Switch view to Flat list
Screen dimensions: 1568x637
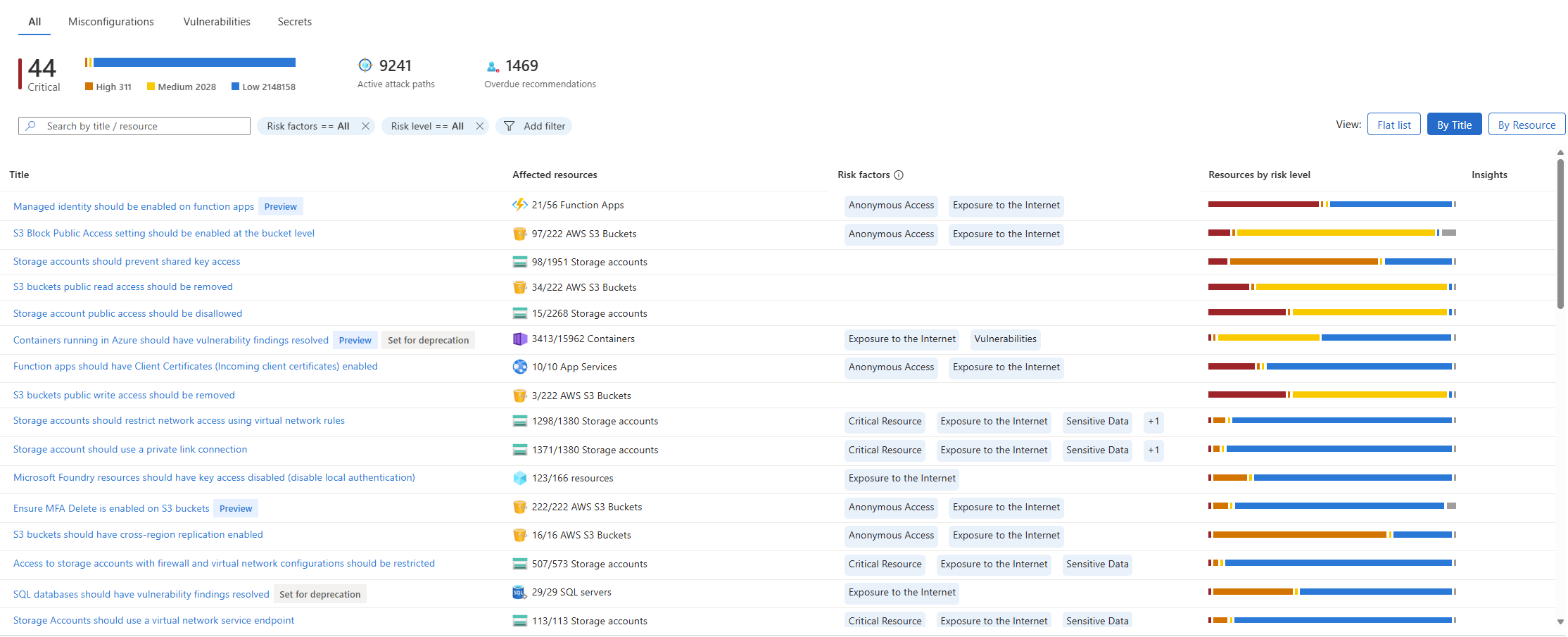[x=1394, y=125]
